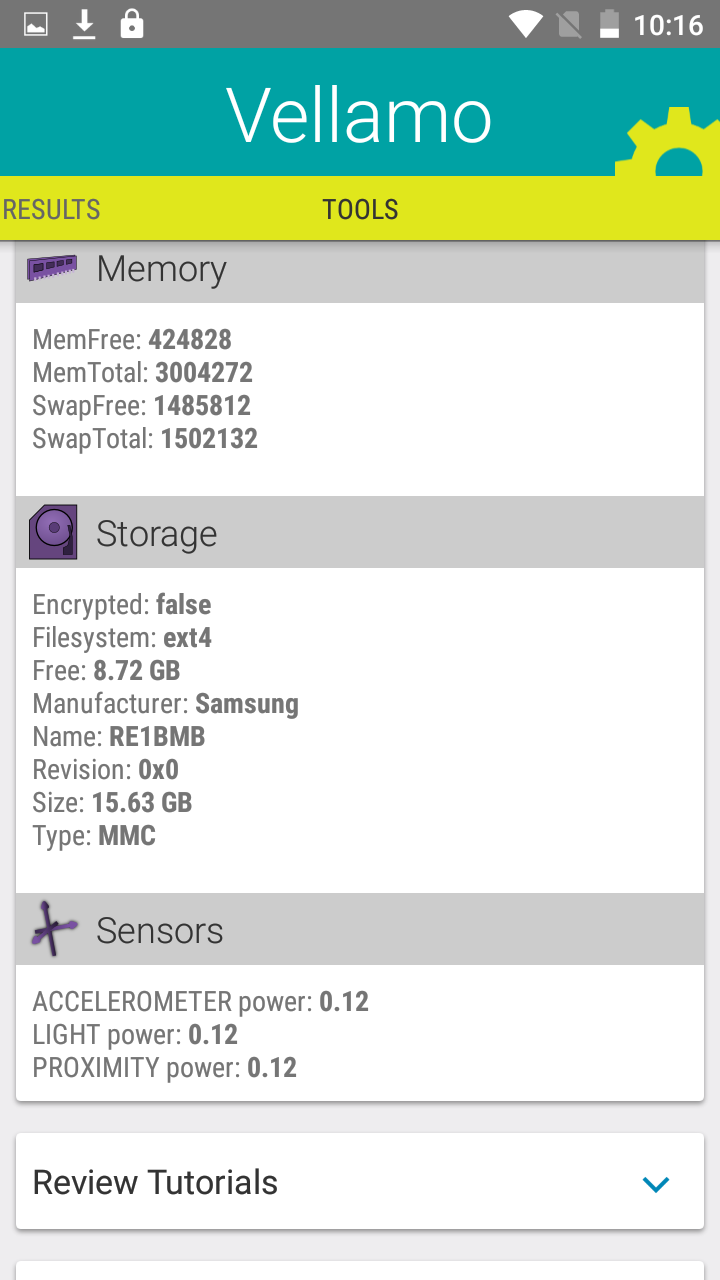
Task: Tap the Wi-Fi signal status icon
Action: pyautogui.click(x=524, y=24)
